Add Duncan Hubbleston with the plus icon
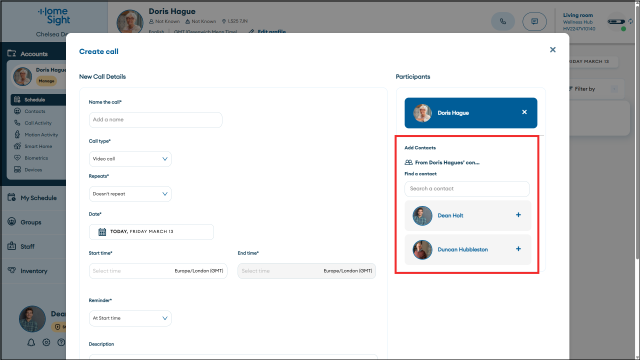Viewport: 640px width, 360px height. pos(518,249)
